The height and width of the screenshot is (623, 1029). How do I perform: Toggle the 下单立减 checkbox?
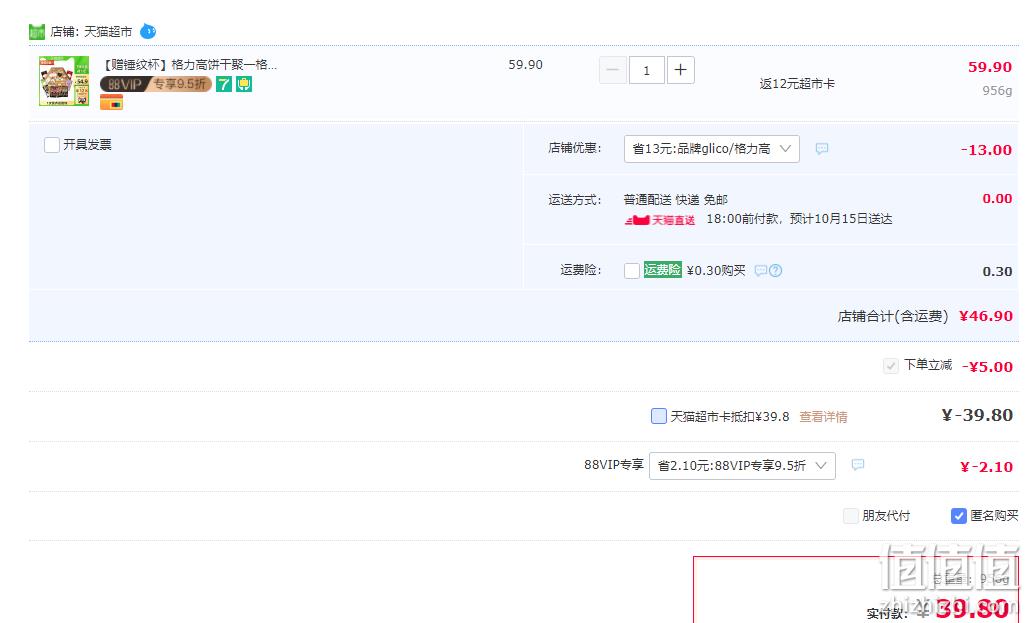[891, 366]
